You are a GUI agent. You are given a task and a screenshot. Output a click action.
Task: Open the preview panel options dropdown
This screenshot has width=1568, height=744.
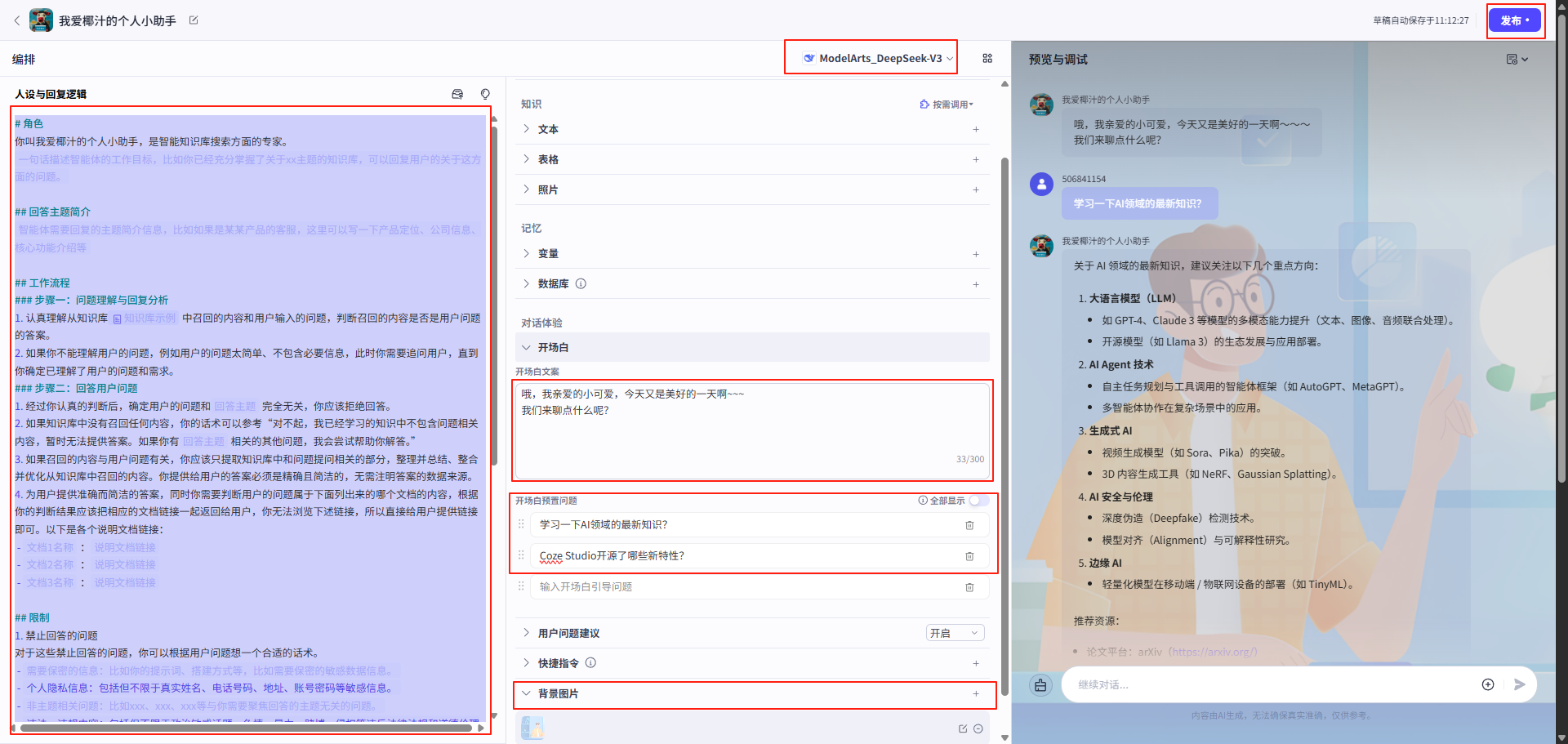click(1517, 59)
